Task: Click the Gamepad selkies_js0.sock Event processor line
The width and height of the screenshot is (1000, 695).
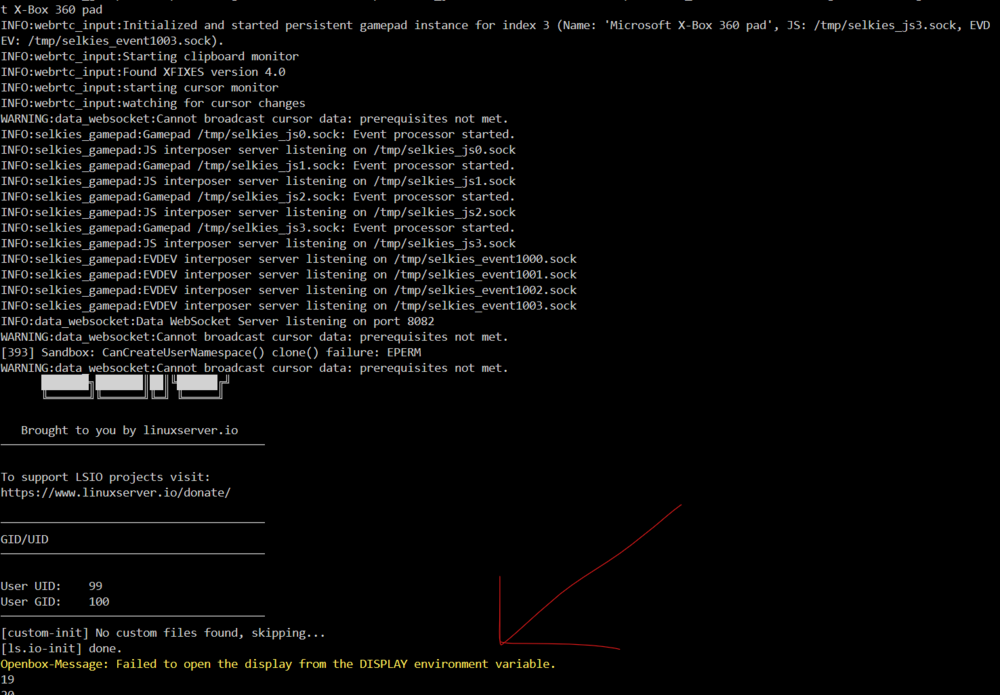Action: coord(258,135)
